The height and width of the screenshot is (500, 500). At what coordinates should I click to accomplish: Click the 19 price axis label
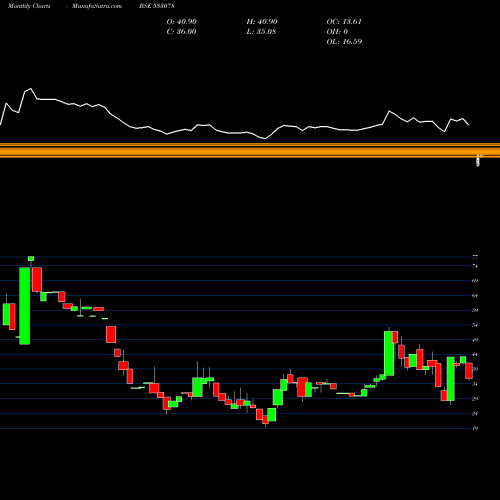click(475, 428)
